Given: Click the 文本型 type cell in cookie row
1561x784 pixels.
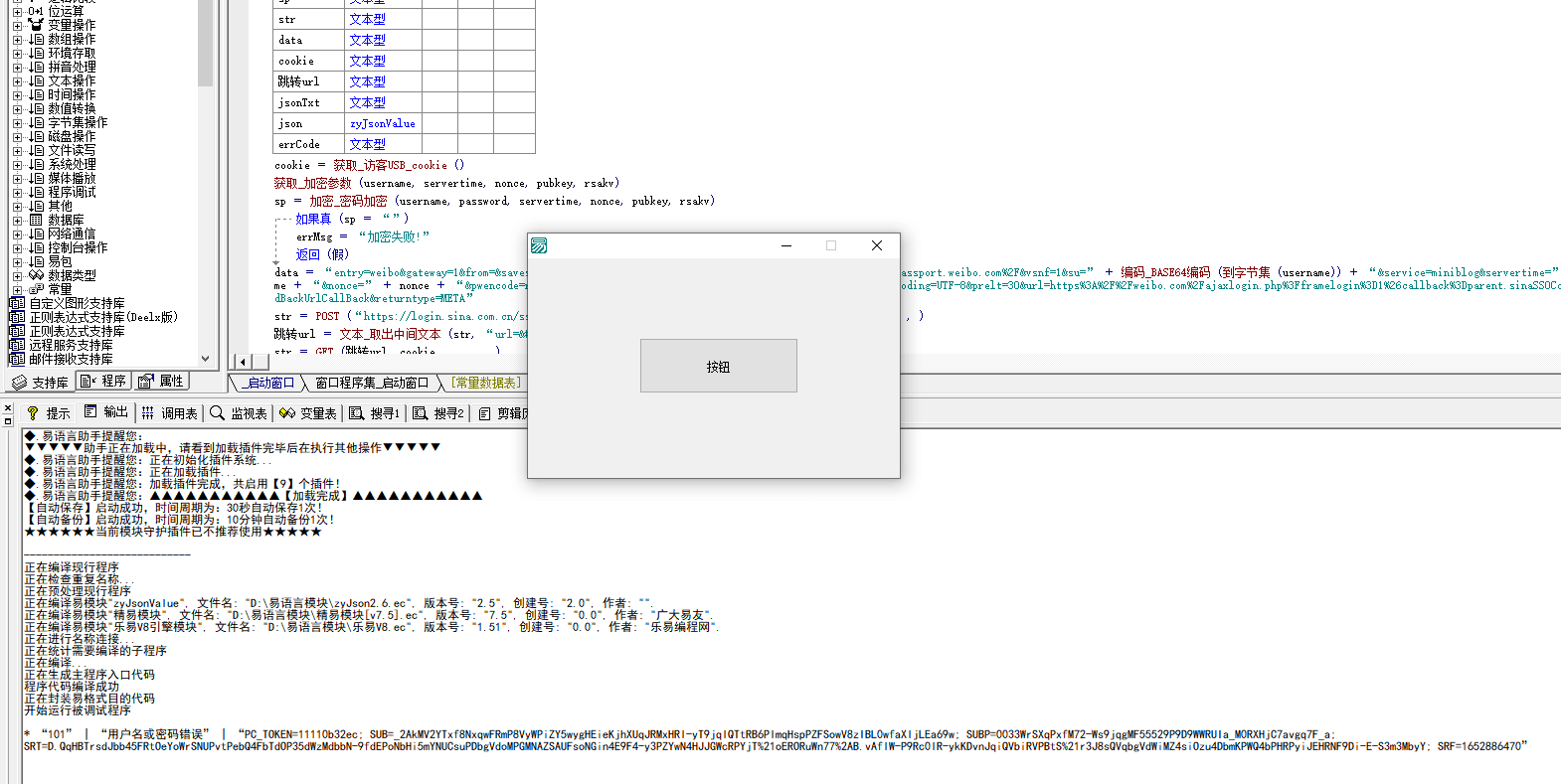Looking at the screenshot, I should click(383, 61).
